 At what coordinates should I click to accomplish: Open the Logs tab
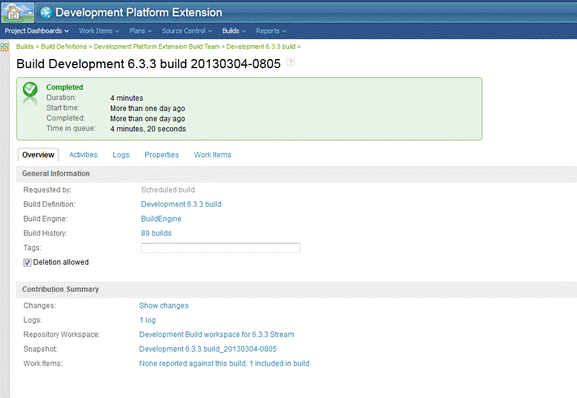[121, 155]
